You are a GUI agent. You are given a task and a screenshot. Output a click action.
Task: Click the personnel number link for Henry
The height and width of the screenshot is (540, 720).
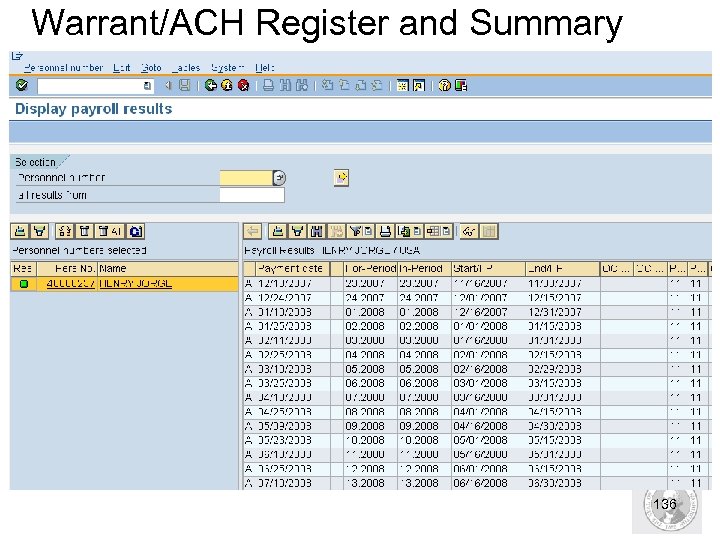click(x=71, y=284)
